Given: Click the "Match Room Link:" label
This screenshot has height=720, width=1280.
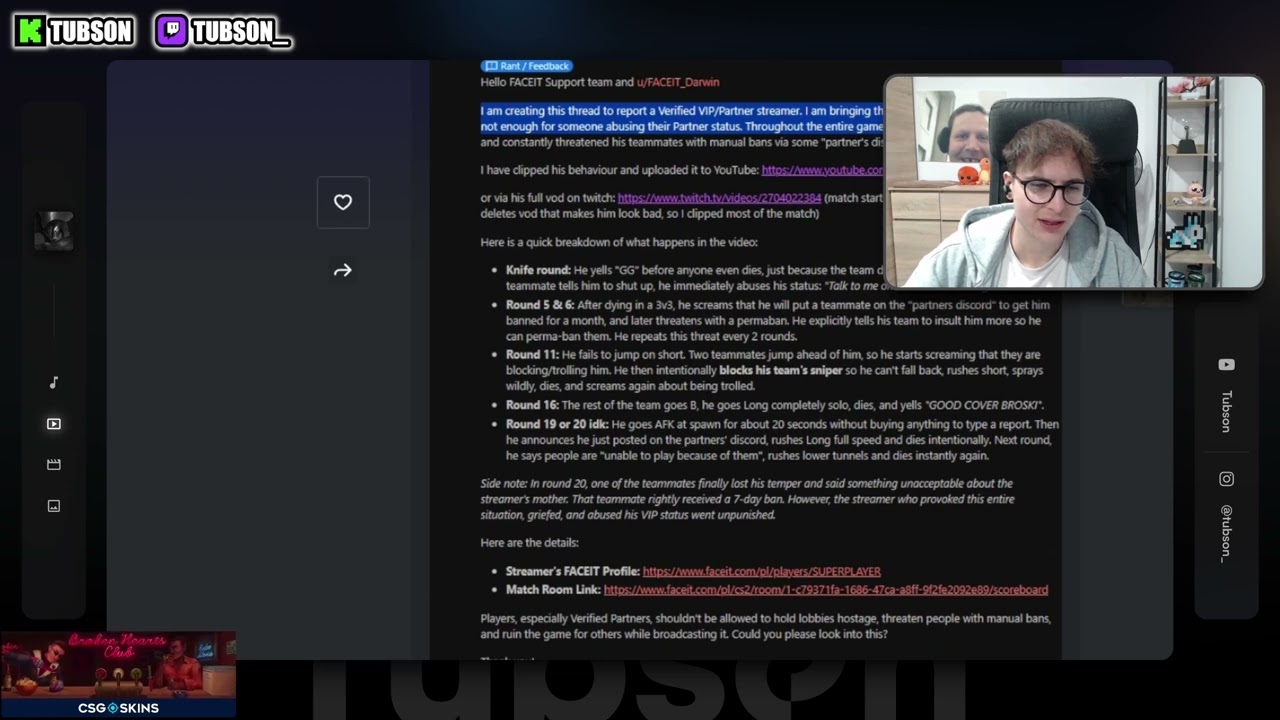Looking at the screenshot, I should (553, 590).
